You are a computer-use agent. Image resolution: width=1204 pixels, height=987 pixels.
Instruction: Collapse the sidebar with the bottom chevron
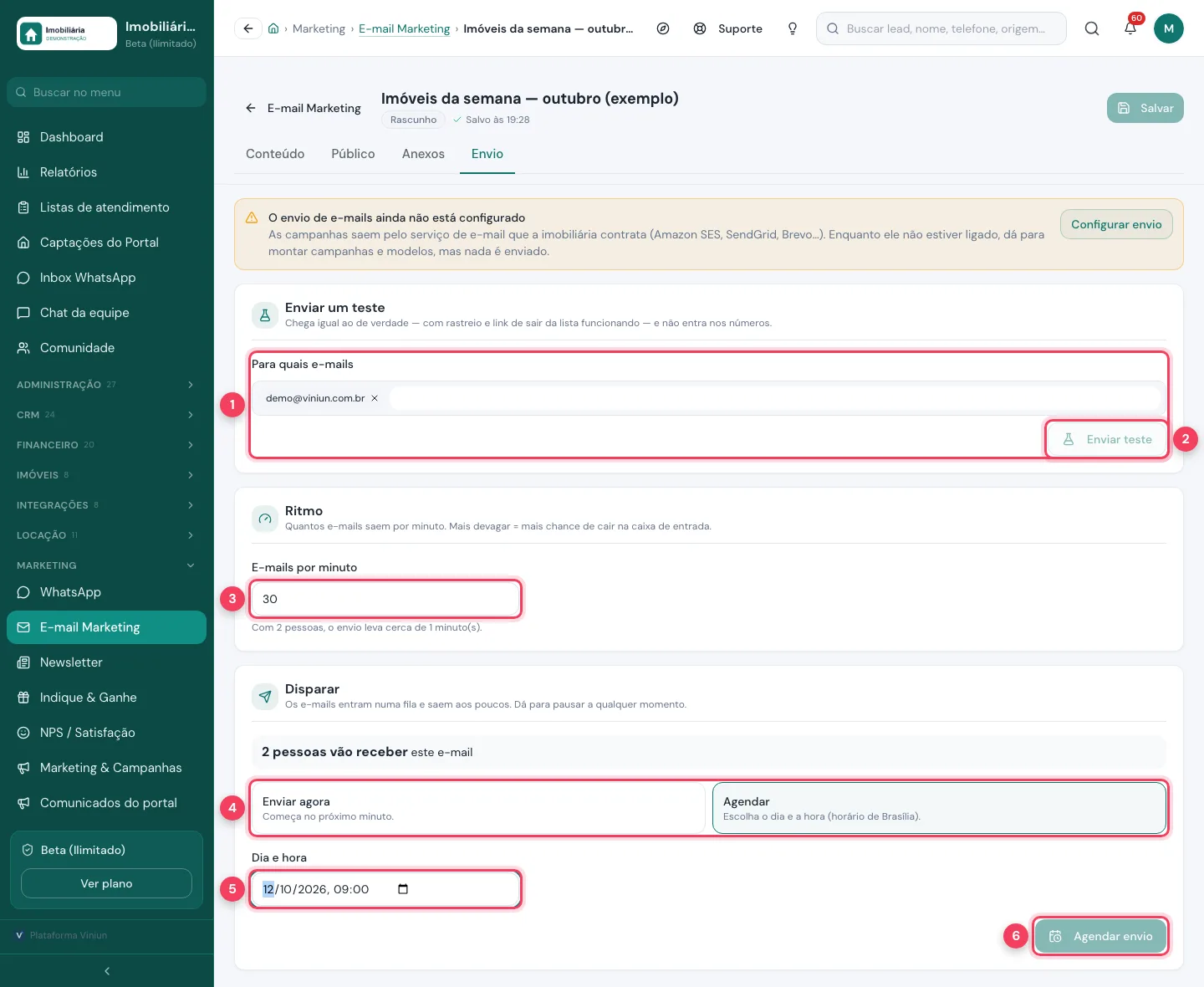tap(106, 971)
